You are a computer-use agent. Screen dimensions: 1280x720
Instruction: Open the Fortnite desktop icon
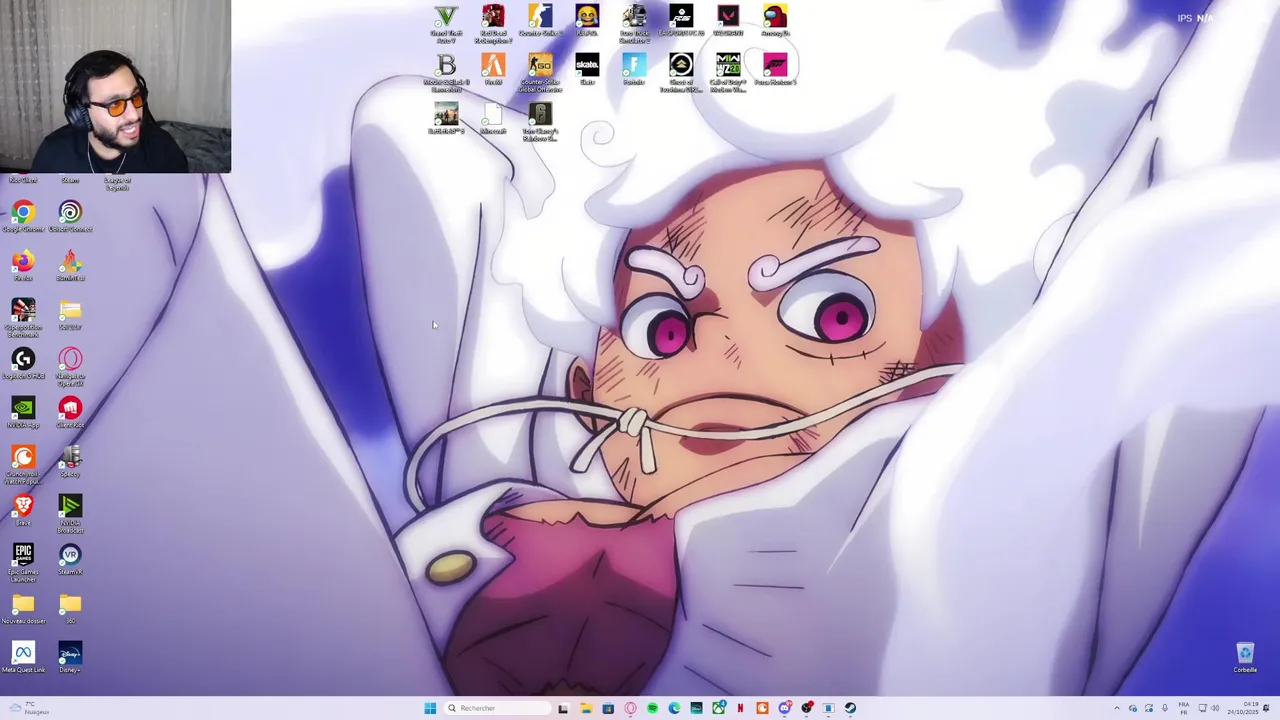(634, 69)
